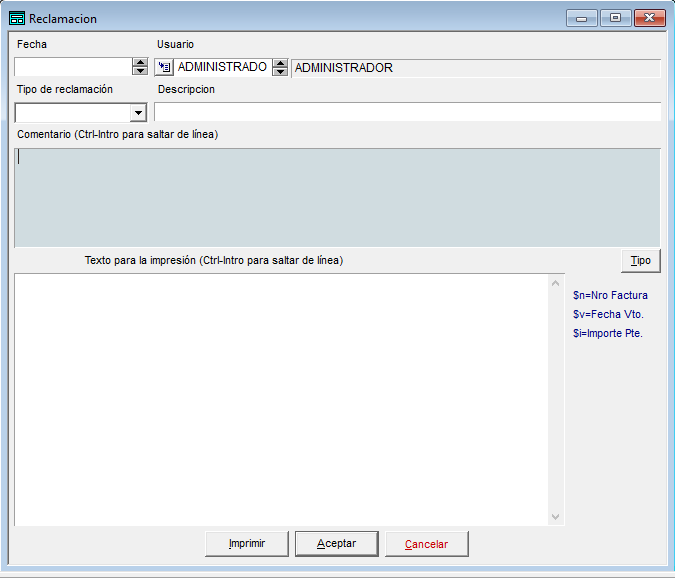Click the print text scrollbar down arrow
The width and height of the screenshot is (675, 578).
click(555, 516)
